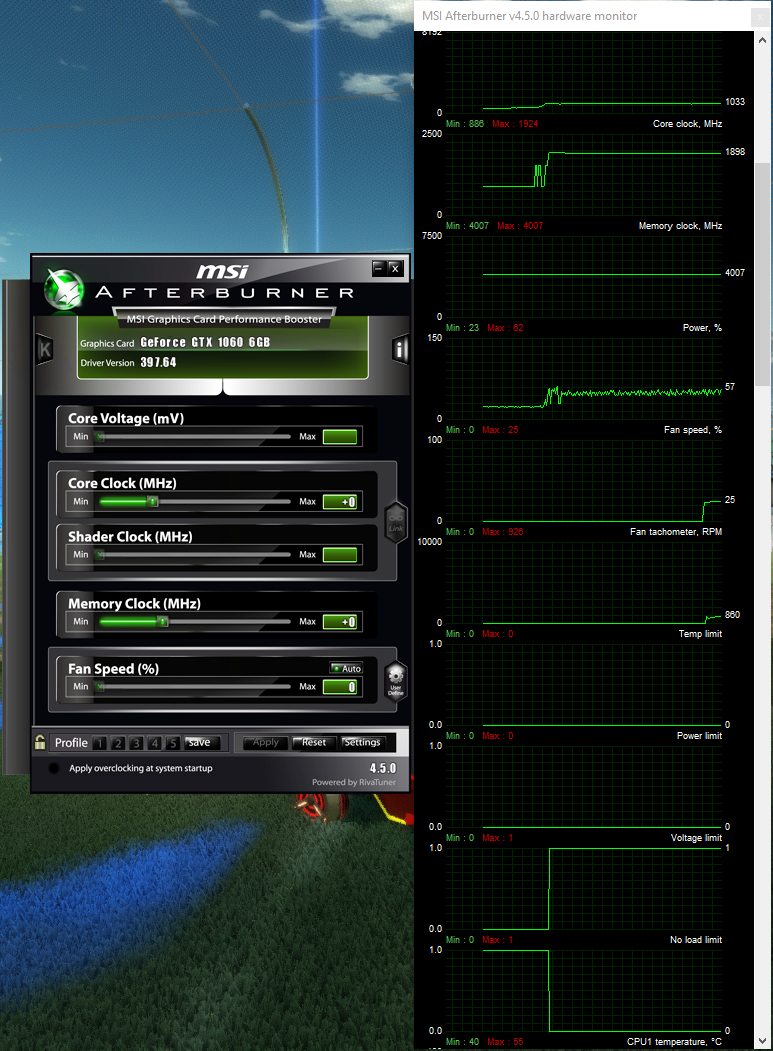Image resolution: width=773 pixels, height=1051 pixels.
Task: Click the Power, % graph label
Action: pos(702,328)
